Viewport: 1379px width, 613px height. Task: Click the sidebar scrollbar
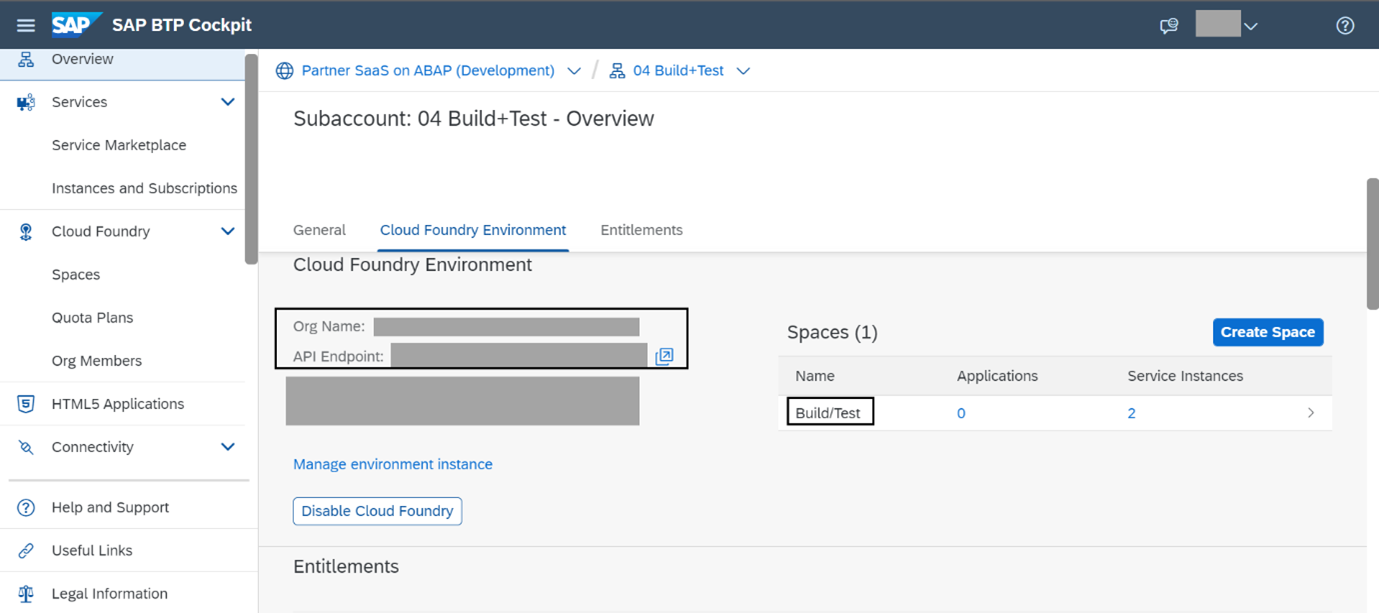251,158
